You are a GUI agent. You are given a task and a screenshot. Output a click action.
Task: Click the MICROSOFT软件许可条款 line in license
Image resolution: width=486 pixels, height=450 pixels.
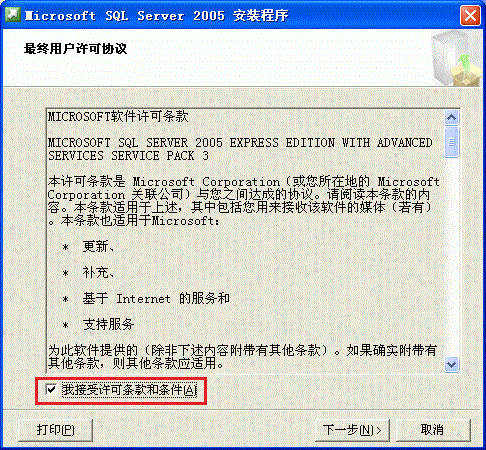pos(118,117)
